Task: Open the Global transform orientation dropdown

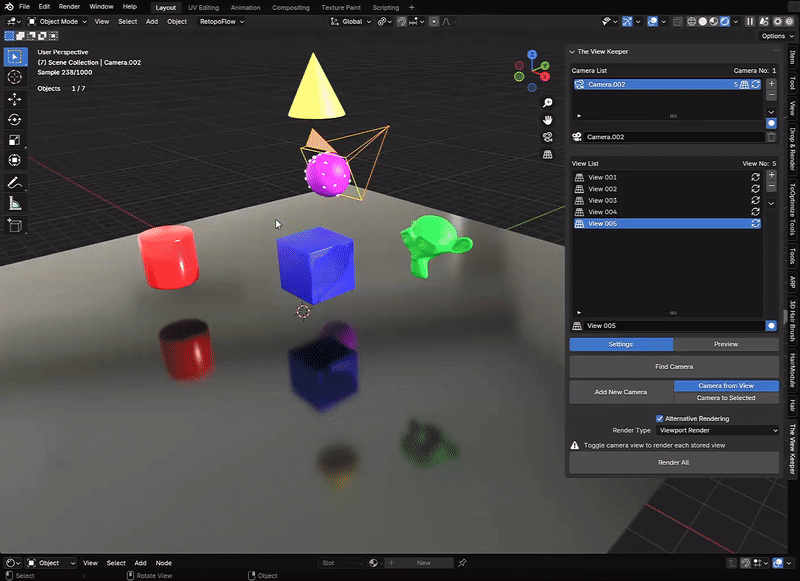Action: pos(351,21)
